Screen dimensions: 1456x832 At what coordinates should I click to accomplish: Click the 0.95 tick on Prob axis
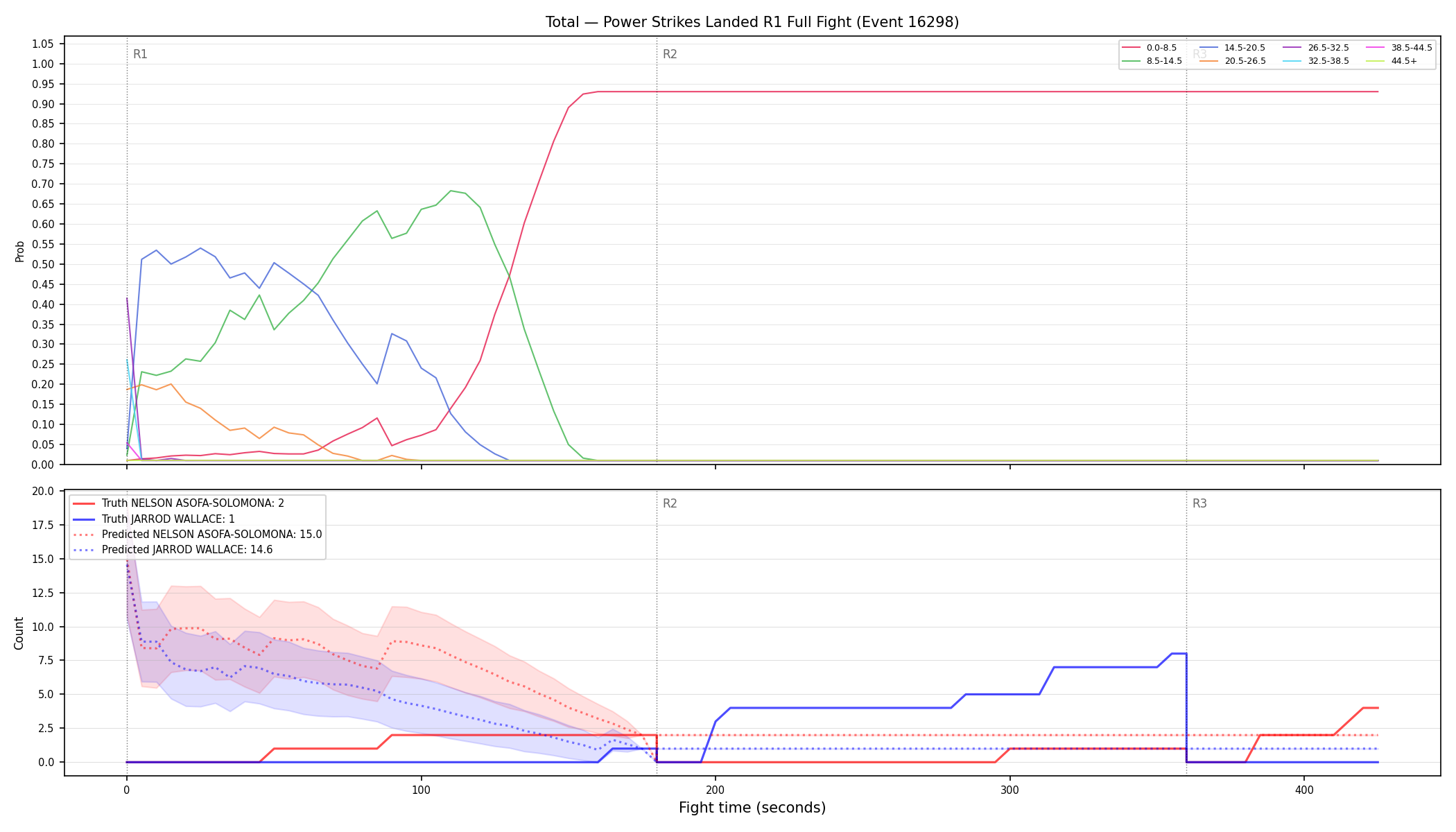43,84
